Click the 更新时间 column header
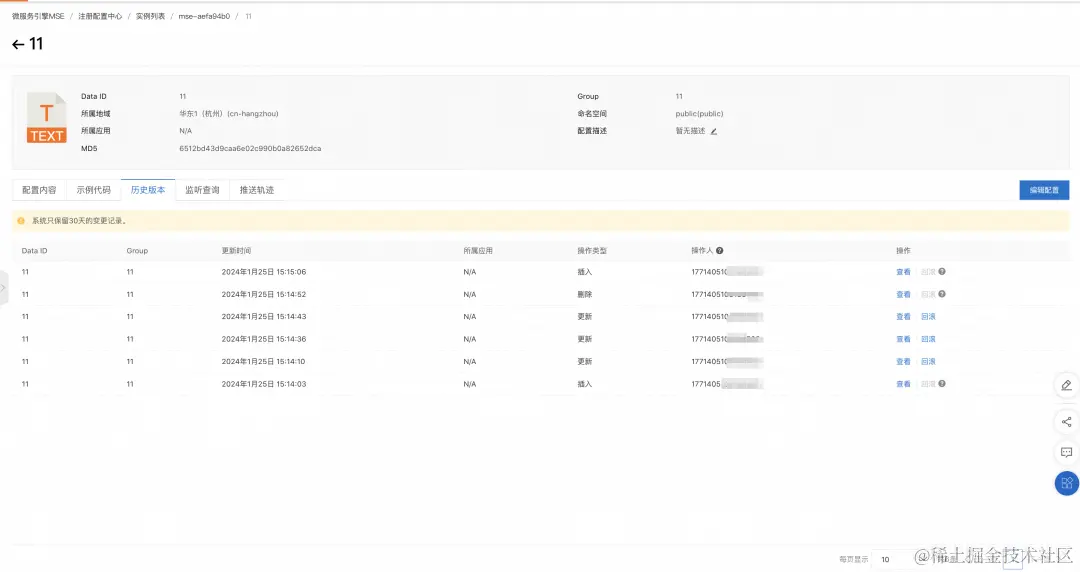The height and width of the screenshot is (572, 1080). tap(236, 251)
